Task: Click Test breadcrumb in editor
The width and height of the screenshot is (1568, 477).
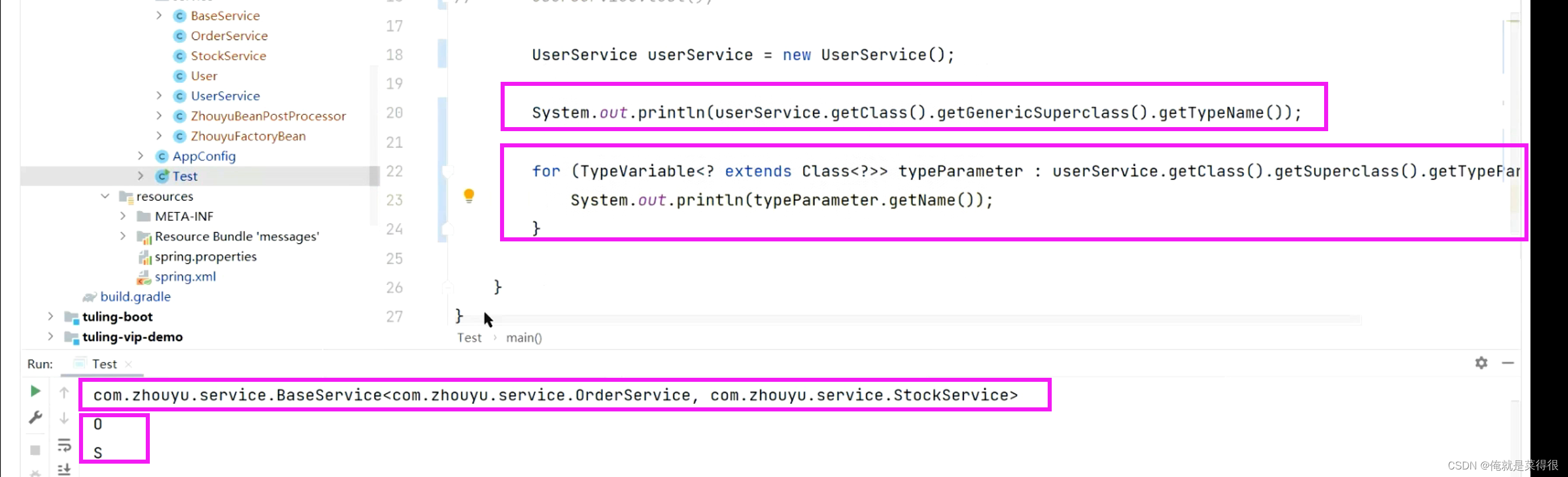Action: click(469, 338)
